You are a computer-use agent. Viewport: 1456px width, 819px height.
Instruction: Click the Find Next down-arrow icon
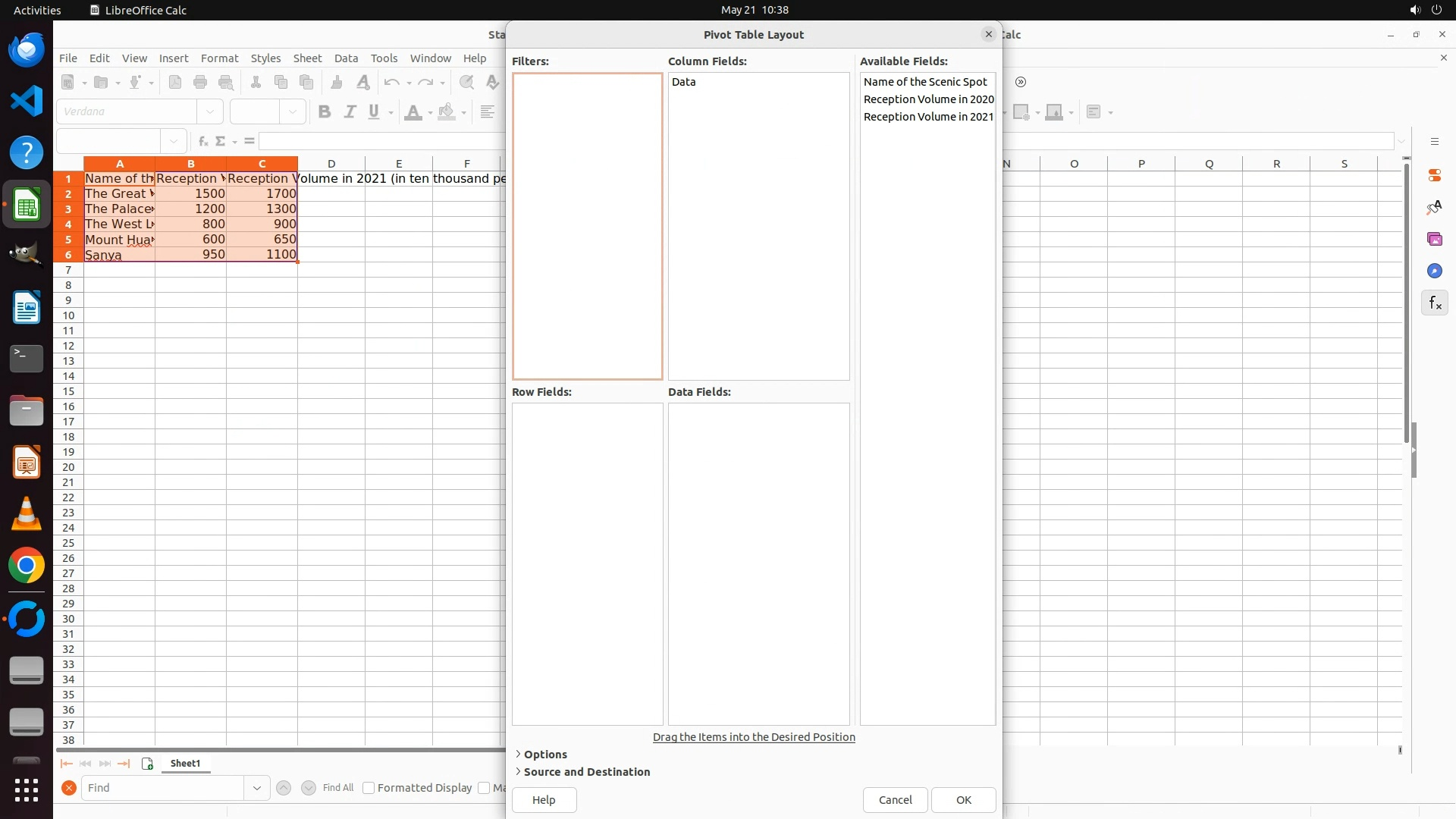(x=308, y=788)
